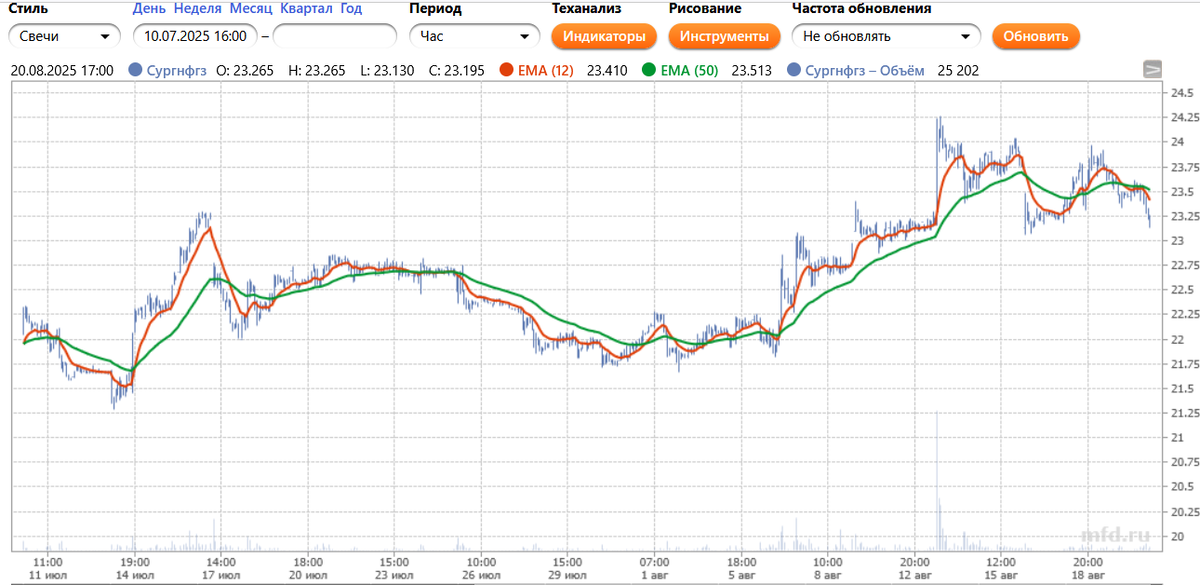Click the EMA (50) legend label
Image resolution: width=1200 pixels, height=585 pixels.
pos(690,70)
